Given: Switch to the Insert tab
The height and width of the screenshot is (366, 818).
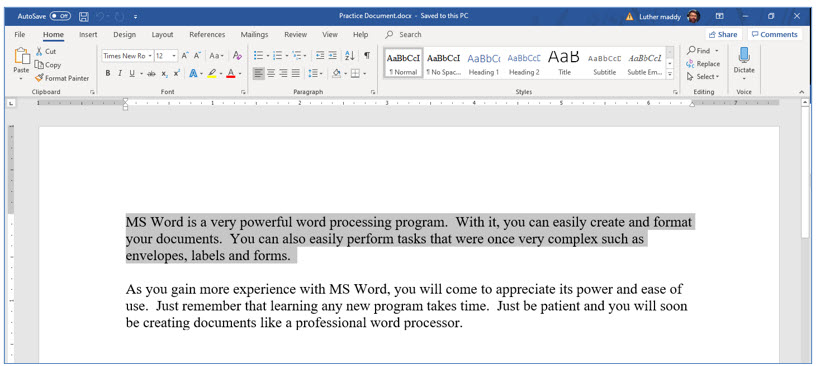Looking at the screenshot, I should click(88, 34).
